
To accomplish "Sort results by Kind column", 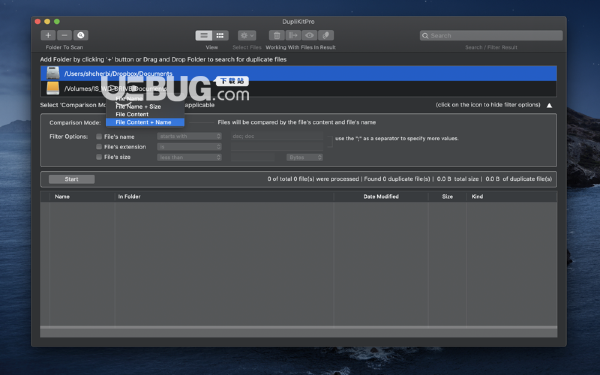I will coord(512,197).
